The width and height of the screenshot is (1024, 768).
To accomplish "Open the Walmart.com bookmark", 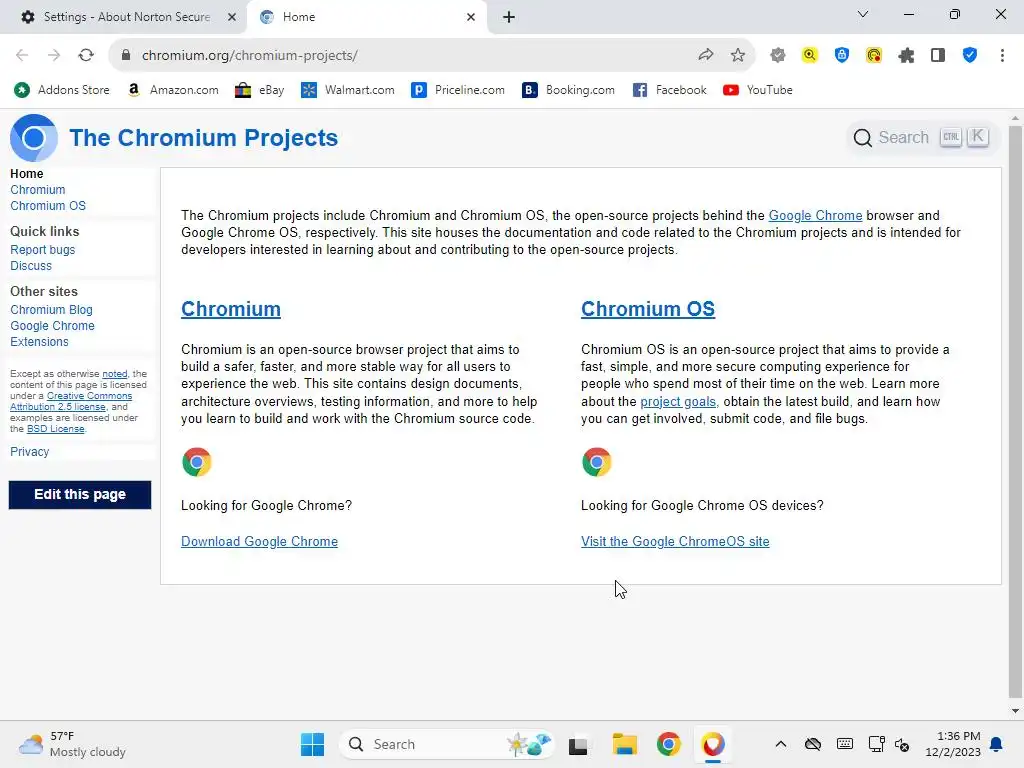I will tap(347, 90).
